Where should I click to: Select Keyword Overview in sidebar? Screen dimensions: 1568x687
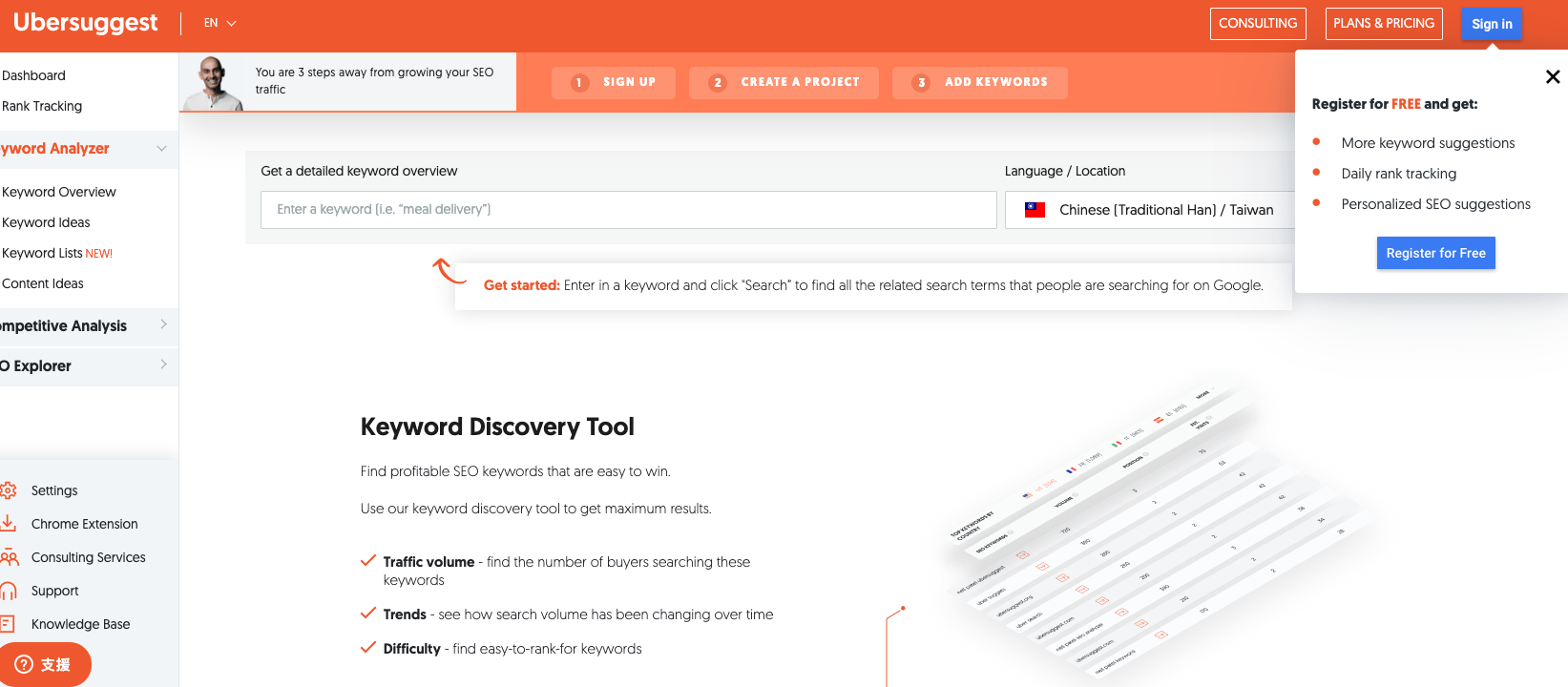(x=59, y=192)
